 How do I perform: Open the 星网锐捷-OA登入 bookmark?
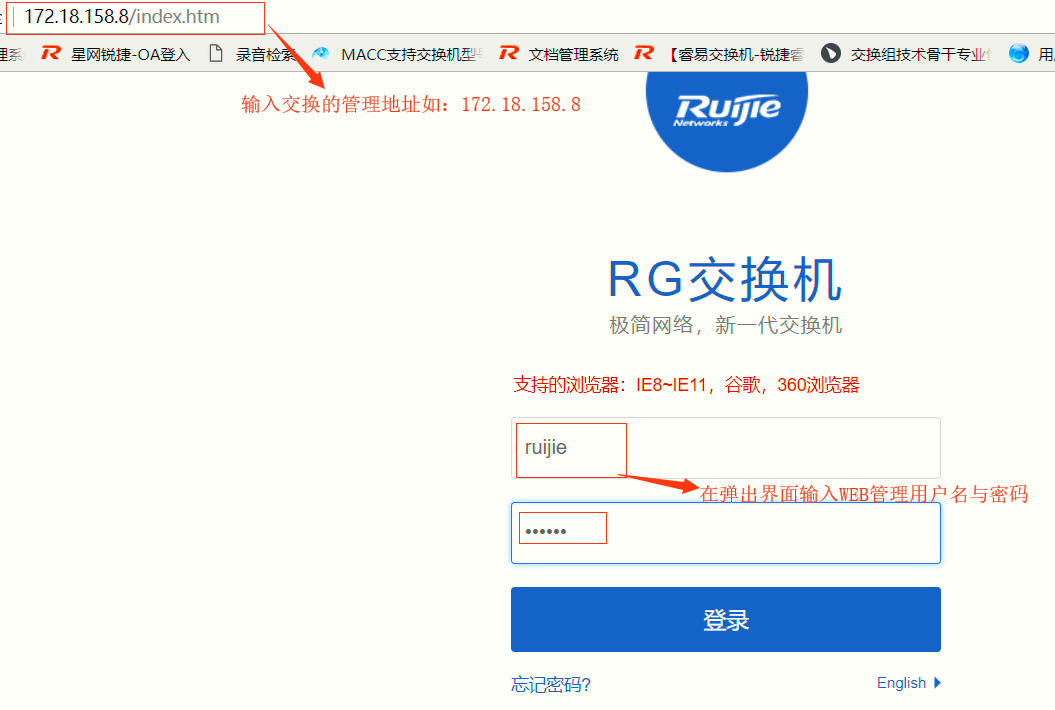tap(131, 55)
